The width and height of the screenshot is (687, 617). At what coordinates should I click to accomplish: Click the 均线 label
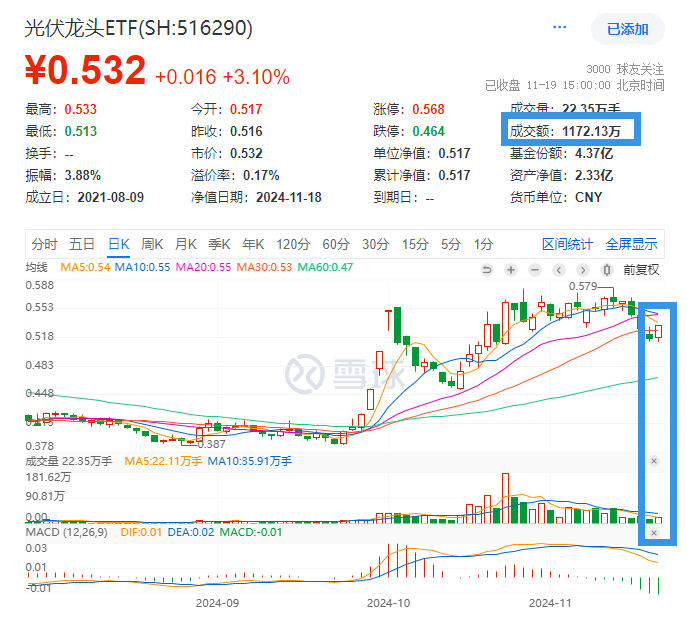coord(36,267)
